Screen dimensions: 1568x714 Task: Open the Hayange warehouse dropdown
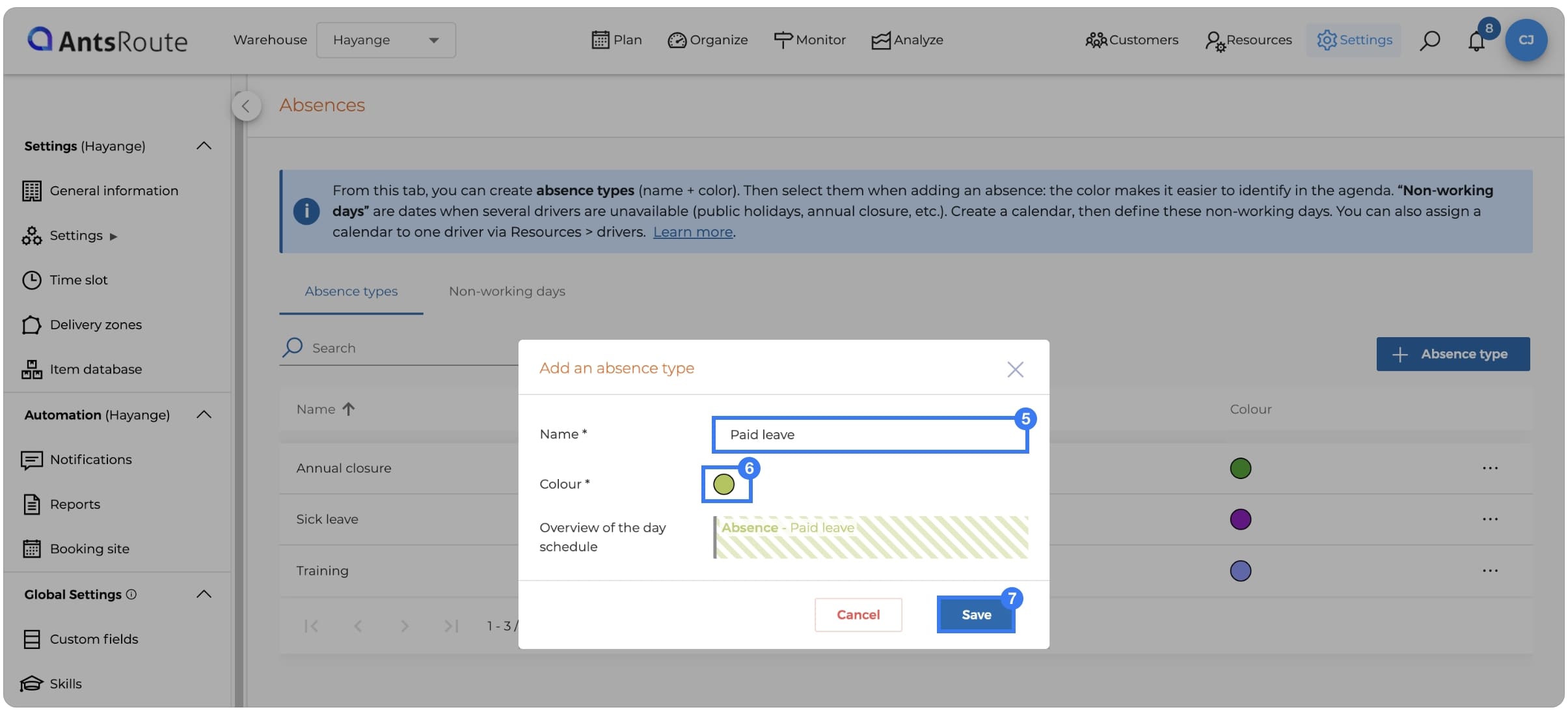[x=386, y=40]
